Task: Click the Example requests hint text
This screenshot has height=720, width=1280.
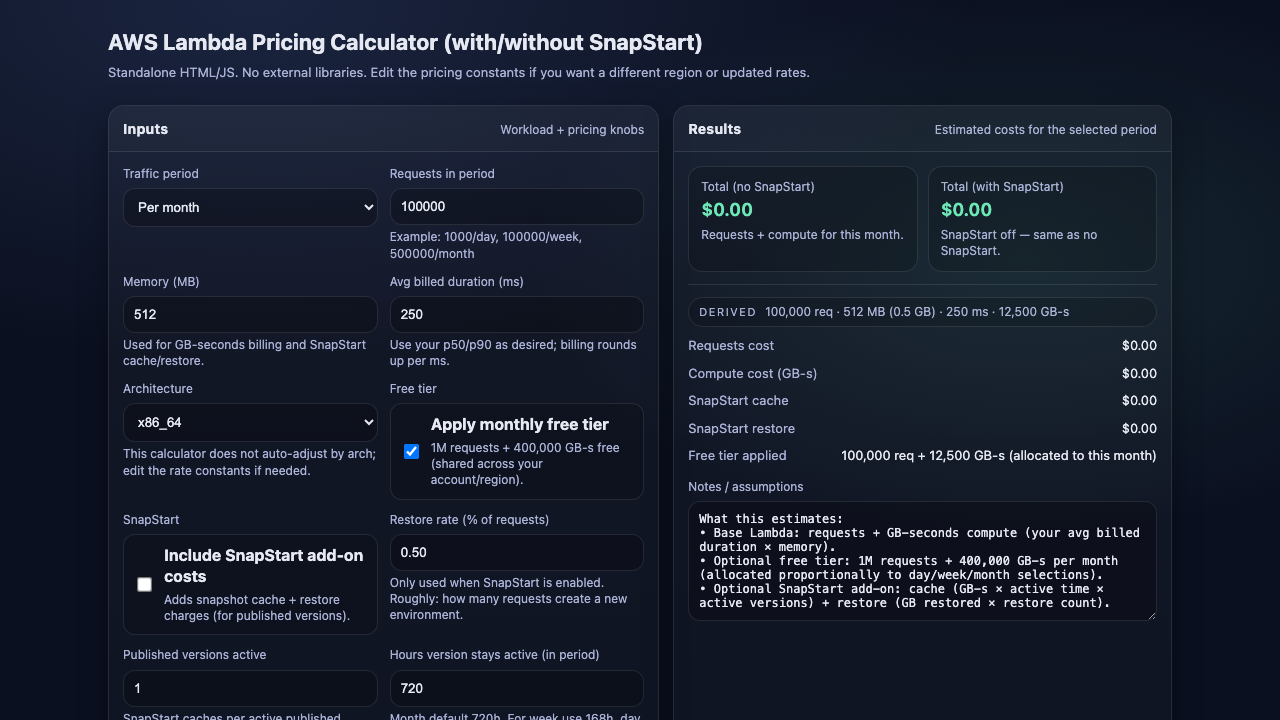Action: click(x=486, y=245)
